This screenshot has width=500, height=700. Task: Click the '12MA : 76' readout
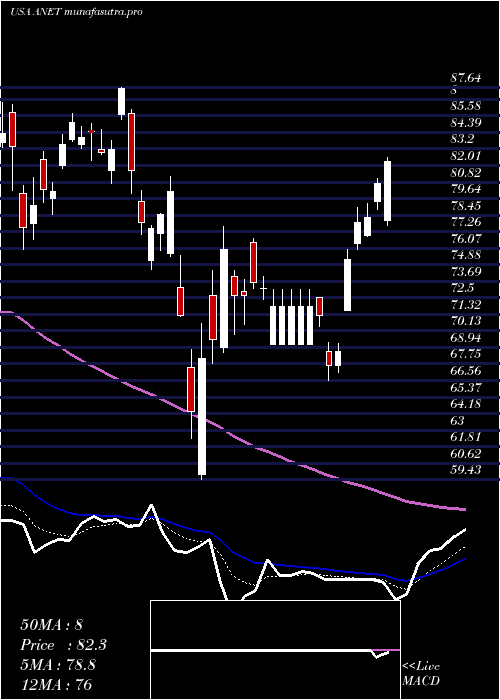click(57, 684)
